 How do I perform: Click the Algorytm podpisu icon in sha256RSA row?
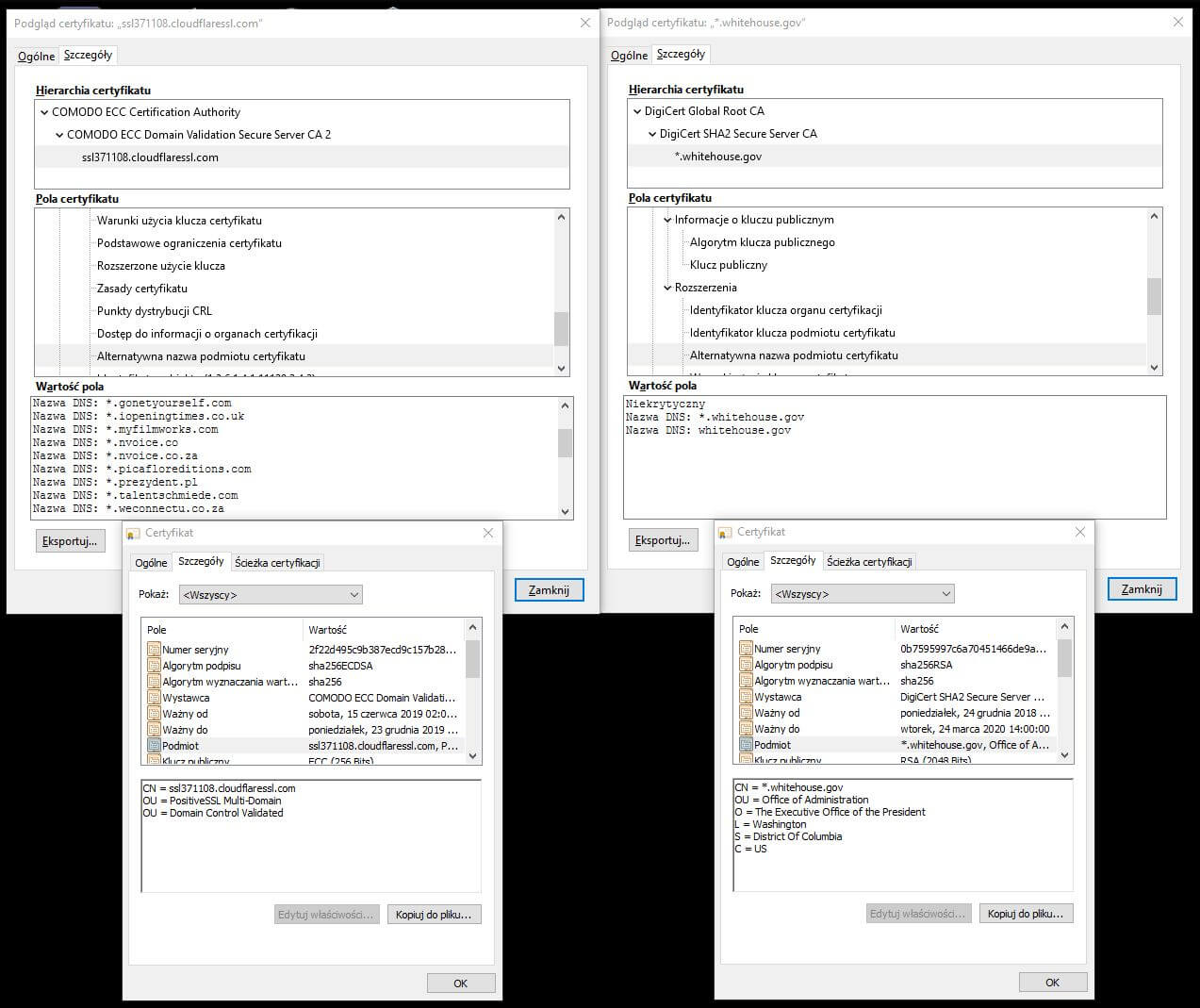pos(746,665)
